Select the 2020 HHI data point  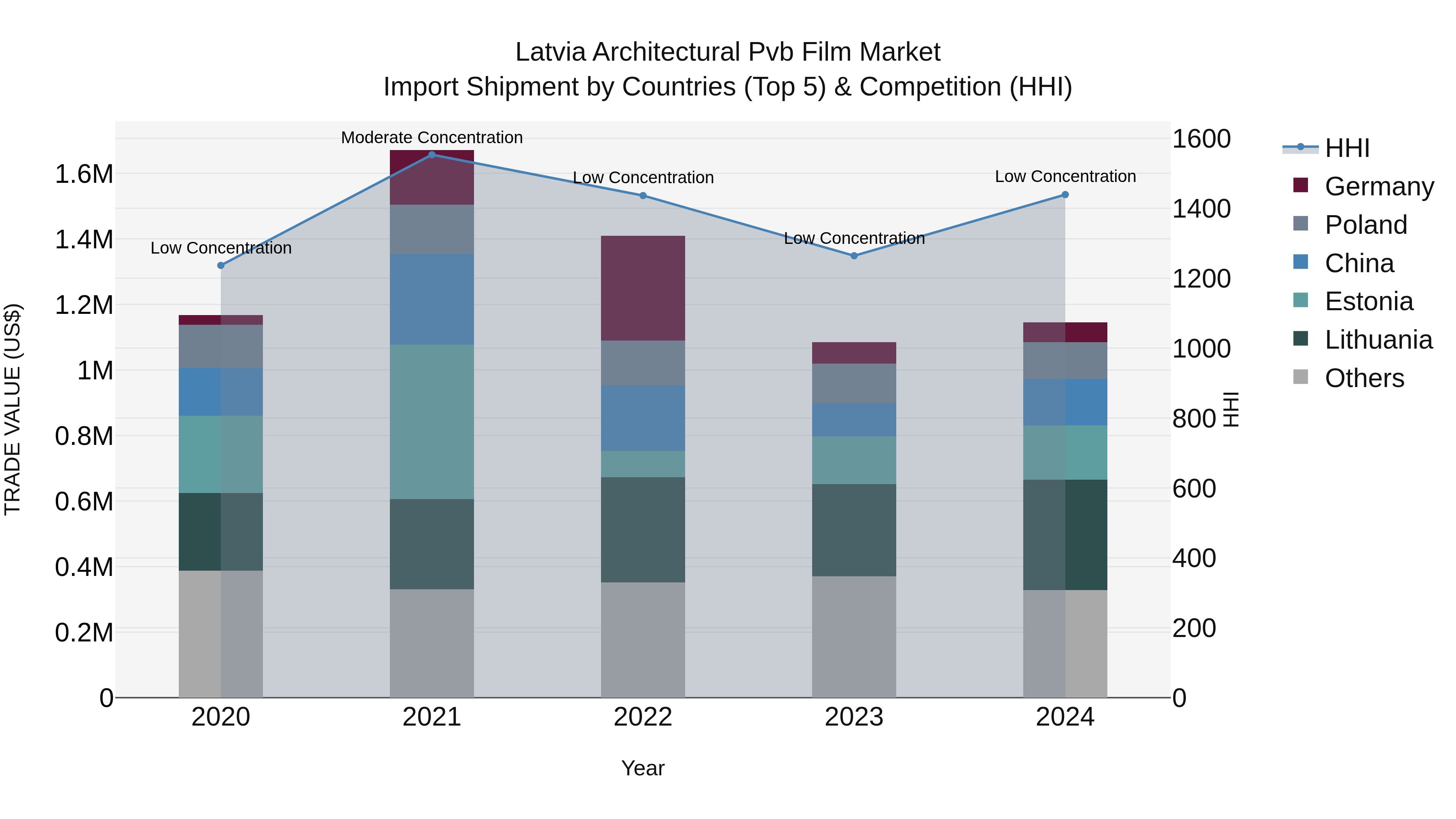(221, 265)
